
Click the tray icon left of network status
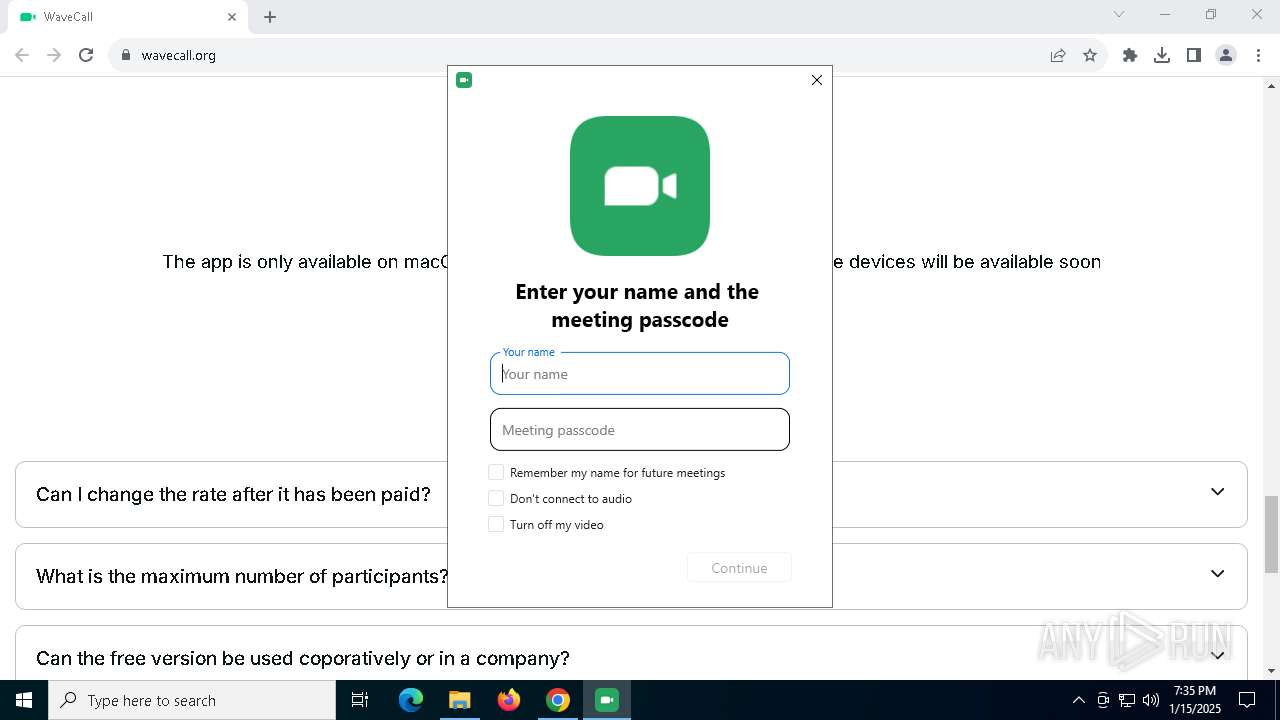pyautogui.click(x=1103, y=700)
